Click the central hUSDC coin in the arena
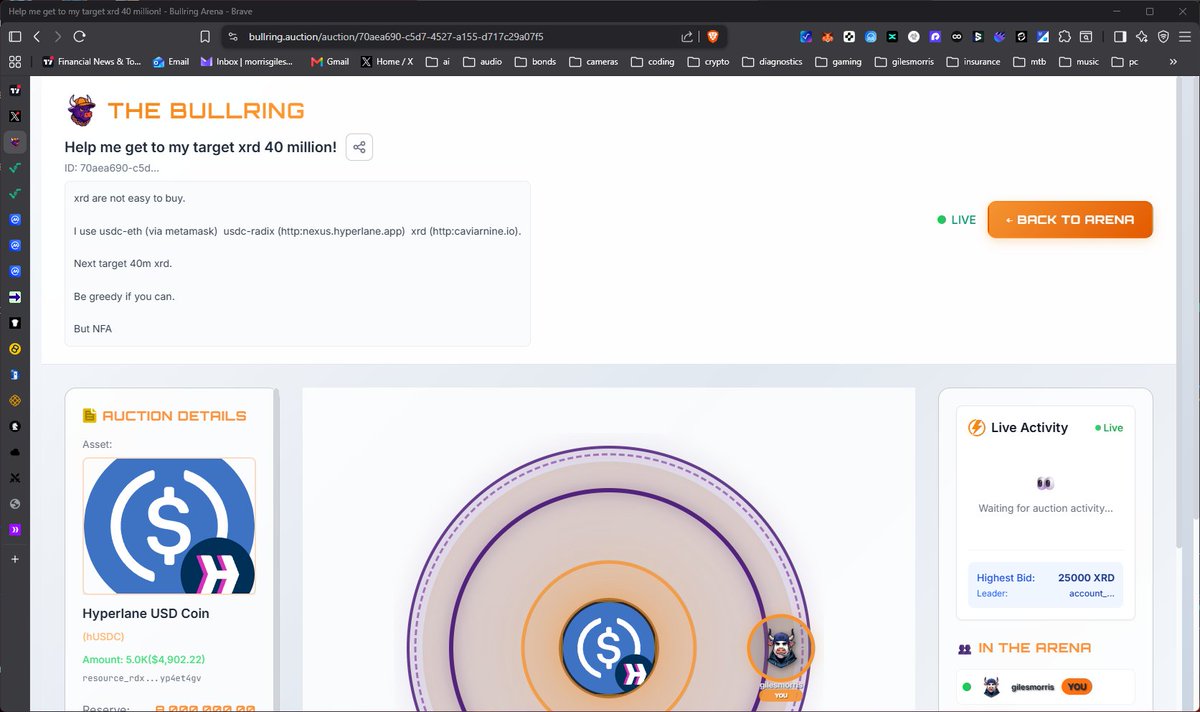 click(609, 646)
